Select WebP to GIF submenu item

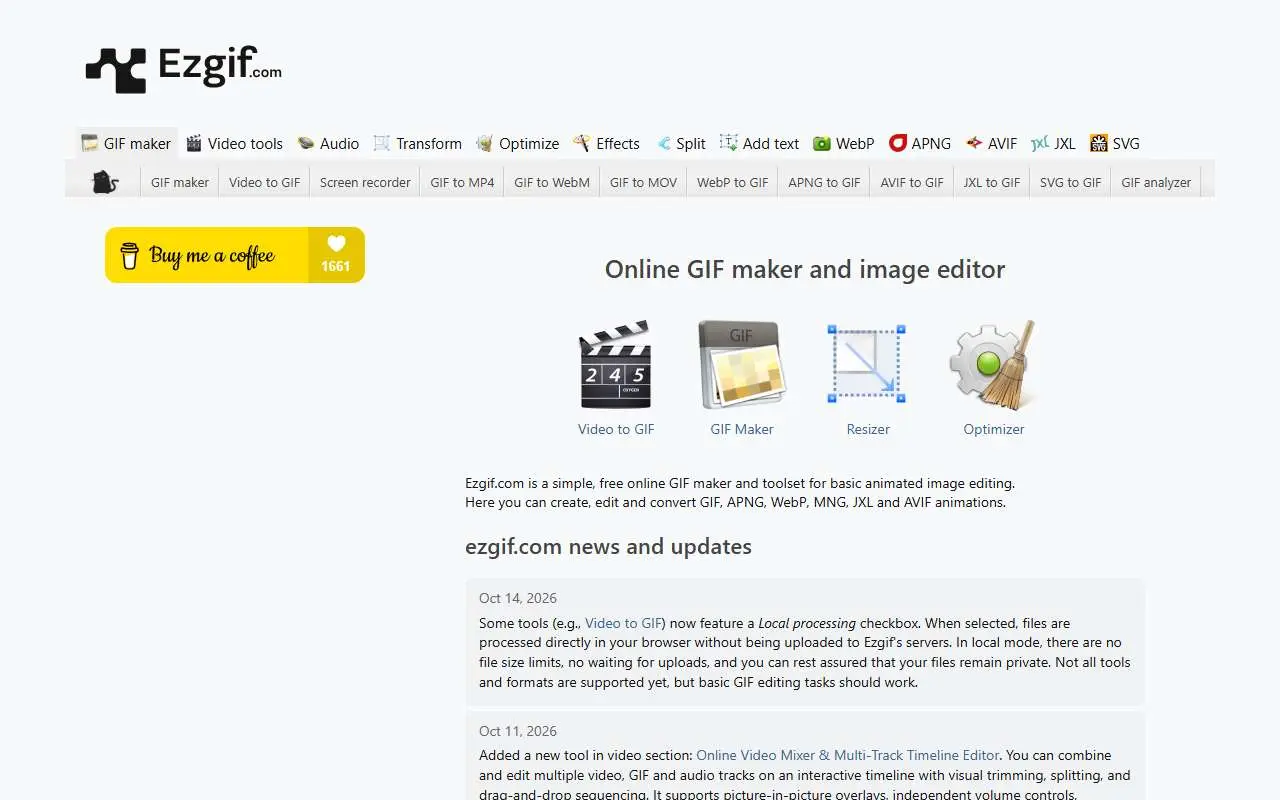732,182
